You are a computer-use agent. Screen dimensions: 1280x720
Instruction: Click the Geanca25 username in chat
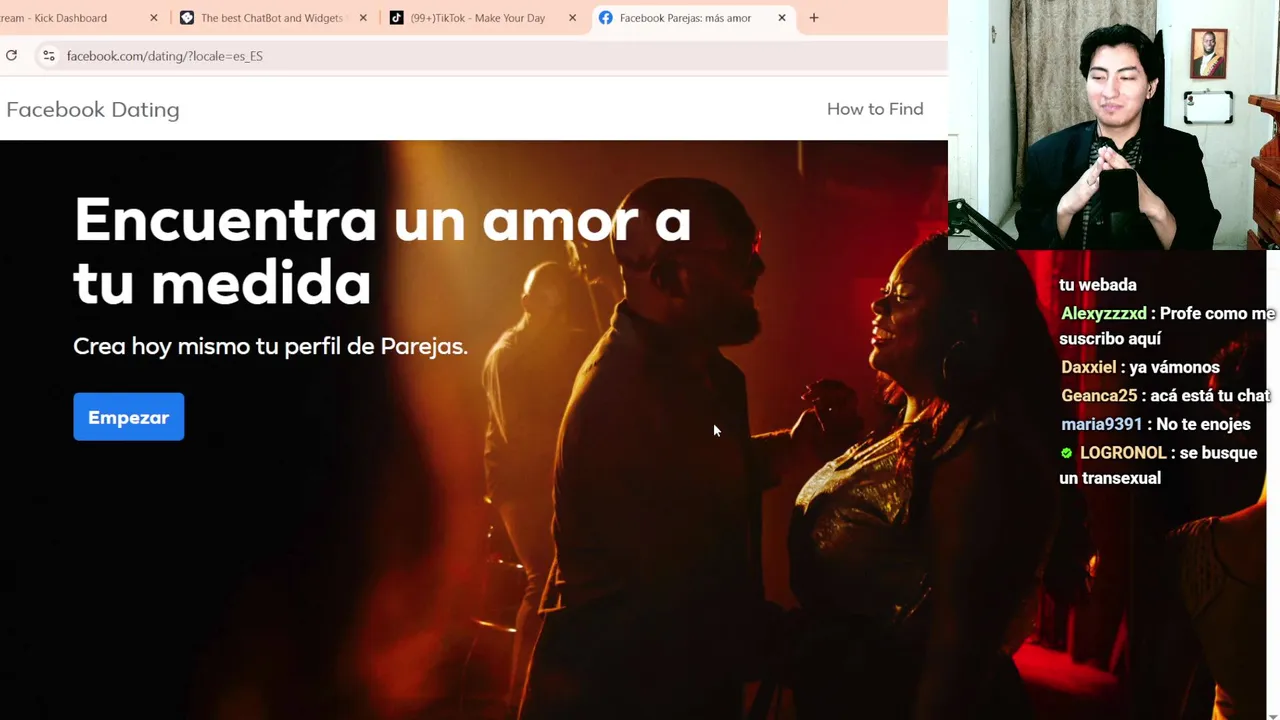pyautogui.click(x=1099, y=396)
